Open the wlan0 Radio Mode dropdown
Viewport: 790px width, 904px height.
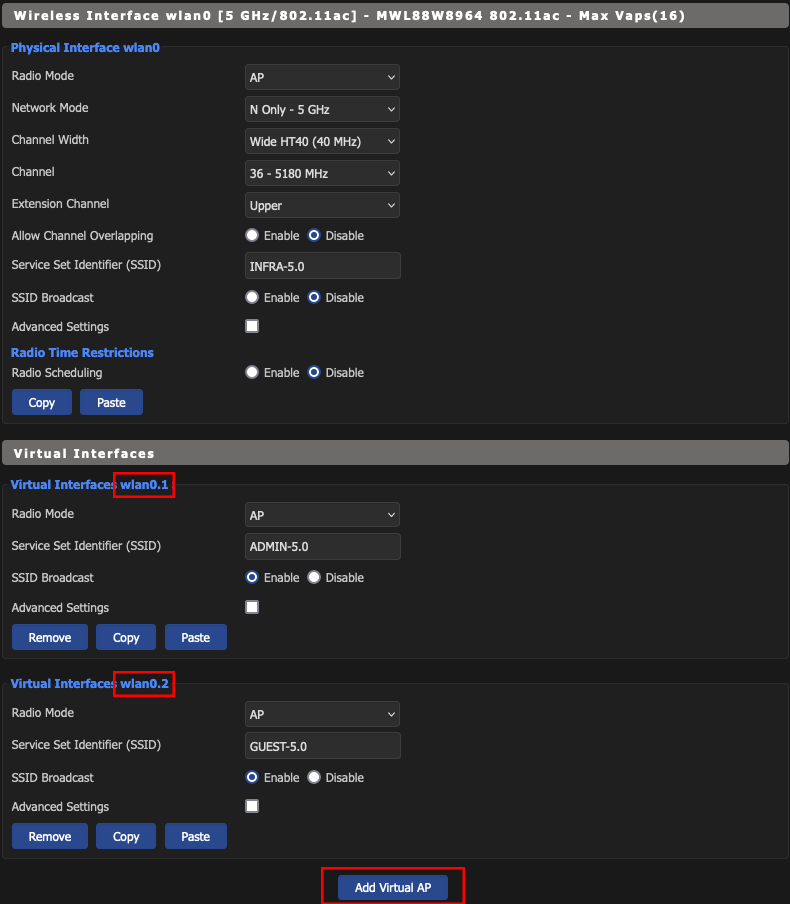[321, 77]
